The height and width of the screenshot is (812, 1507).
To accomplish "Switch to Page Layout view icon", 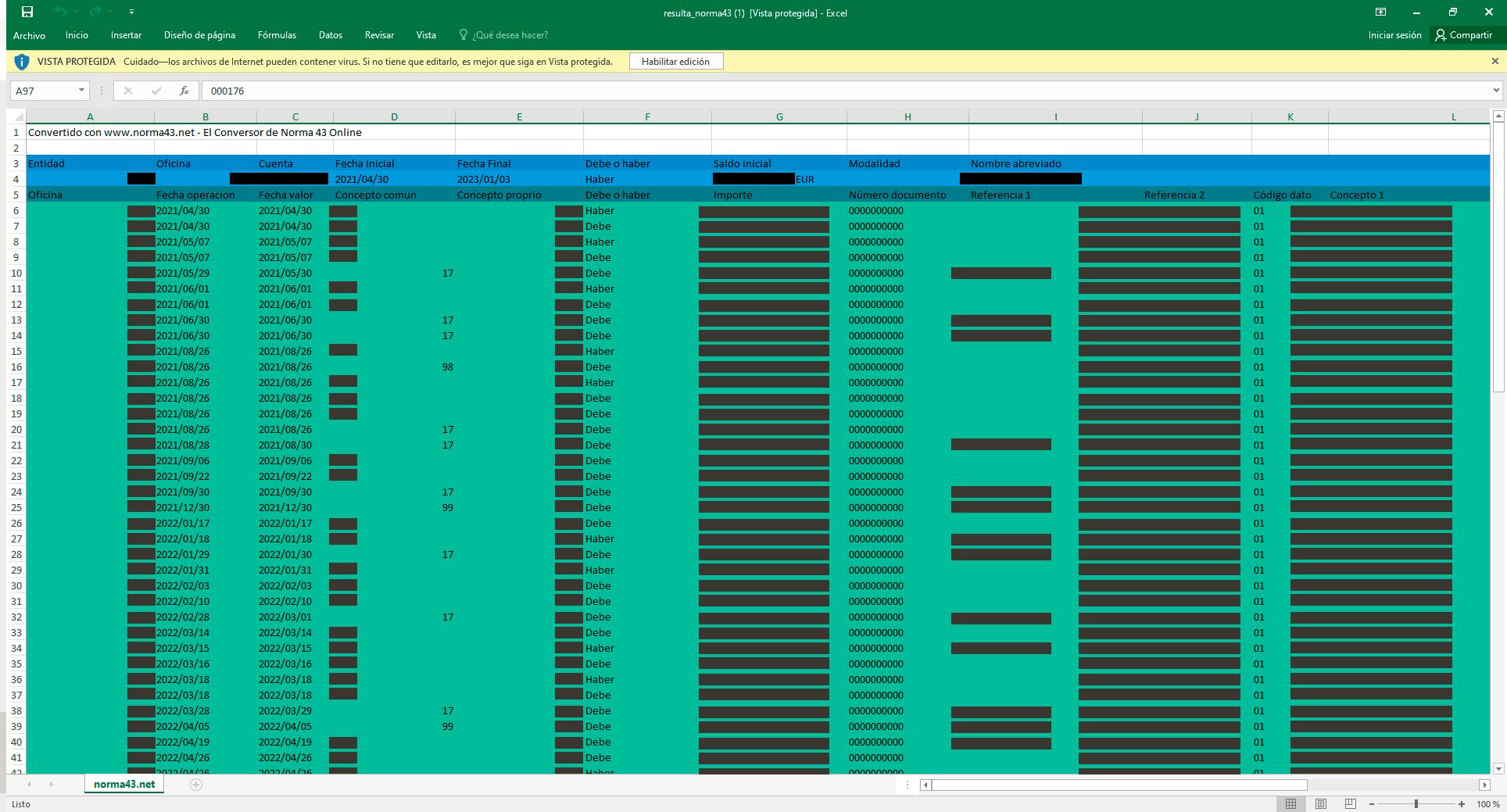I will (1320, 803).
